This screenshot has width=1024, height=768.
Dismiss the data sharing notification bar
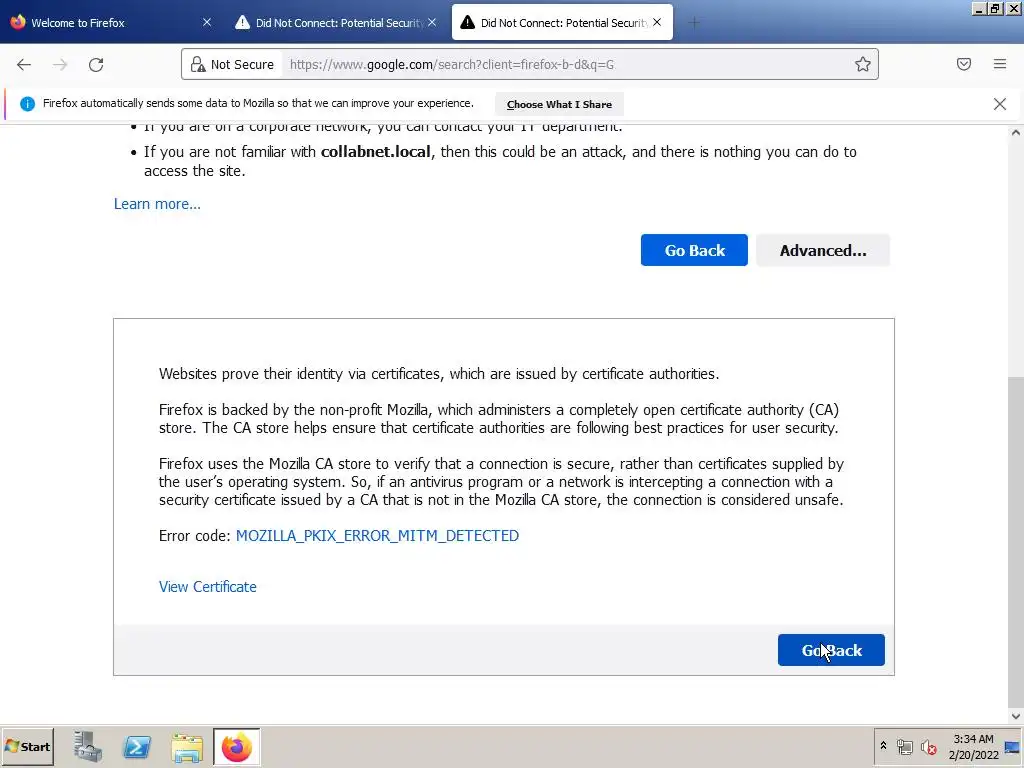pyautogui.click(x=999, y=104)
